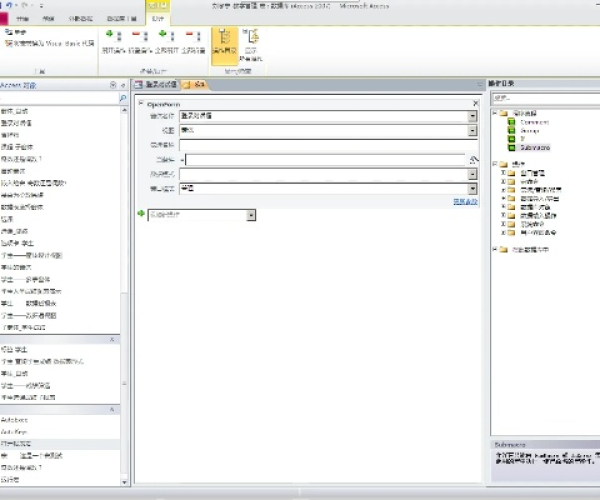Switch to the Design ribbon tab

pyautogui.click(x=156, y=19)
